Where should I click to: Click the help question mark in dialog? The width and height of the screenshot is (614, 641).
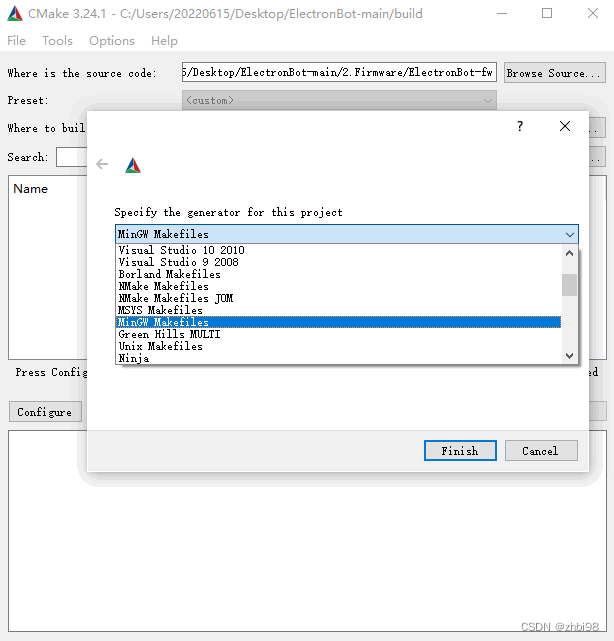click(520, 126)
